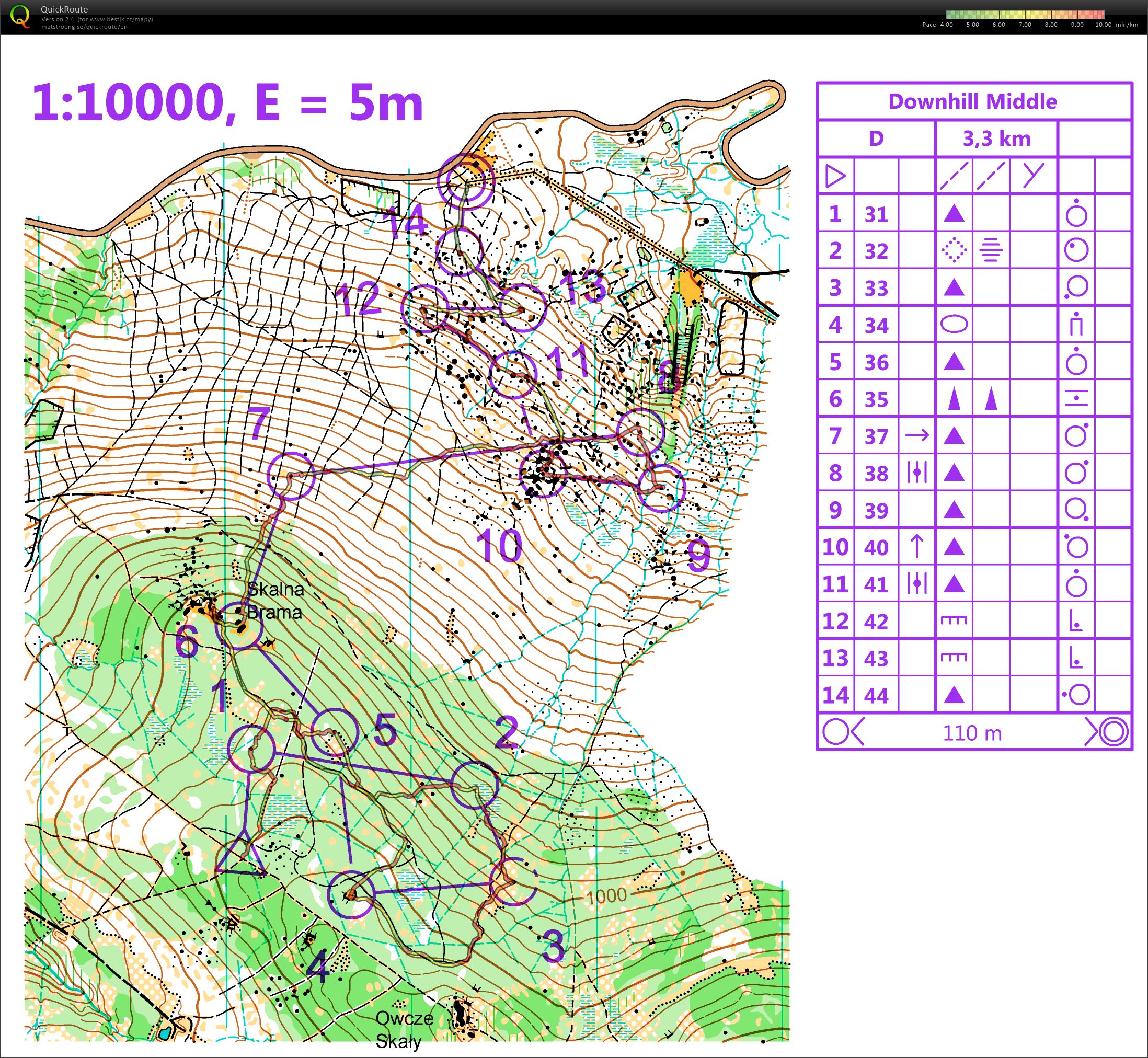
Task: Click the control code 31 cell
Action: (876, 214)
